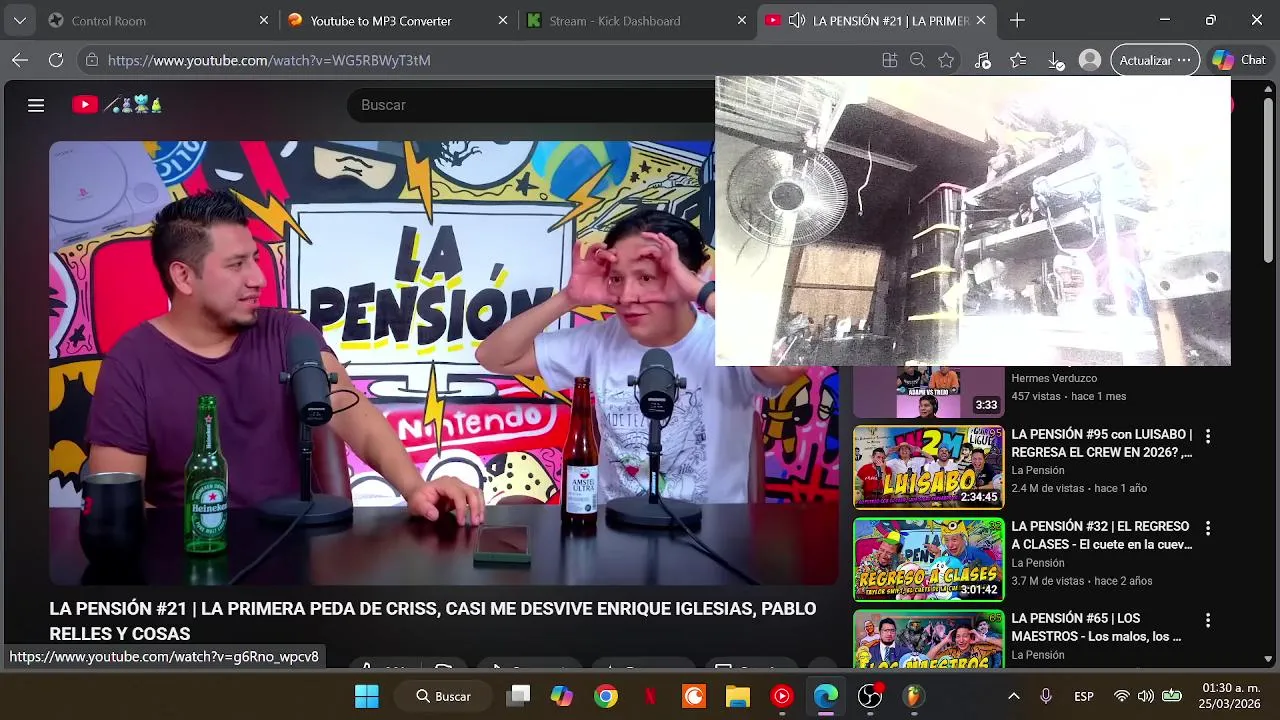Open OBS Studio from the taskbar
This screenshot has width=1280, height=720.
tap(870, 696)
